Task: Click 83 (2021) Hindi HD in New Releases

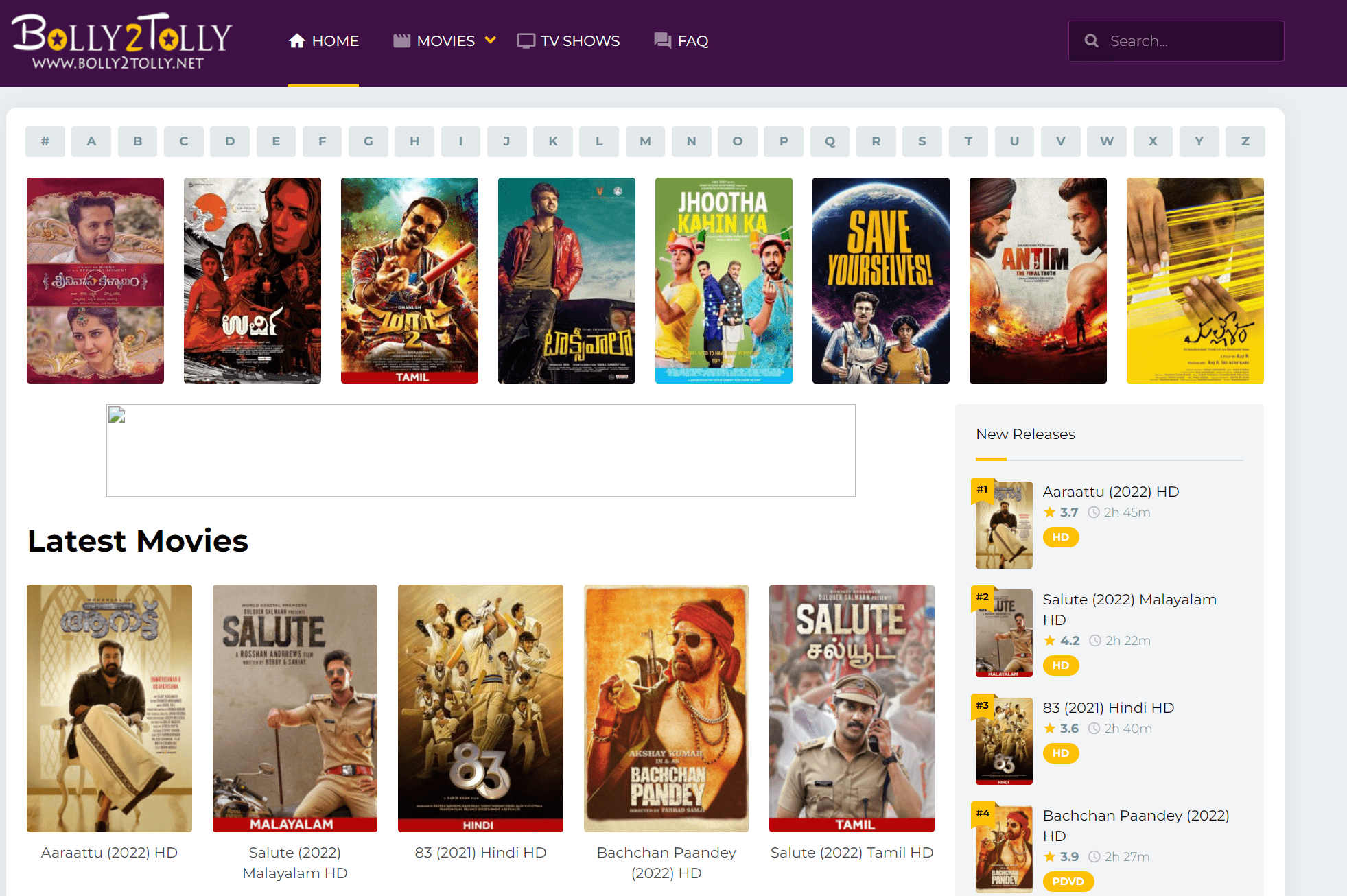Action: (1108, 708)
